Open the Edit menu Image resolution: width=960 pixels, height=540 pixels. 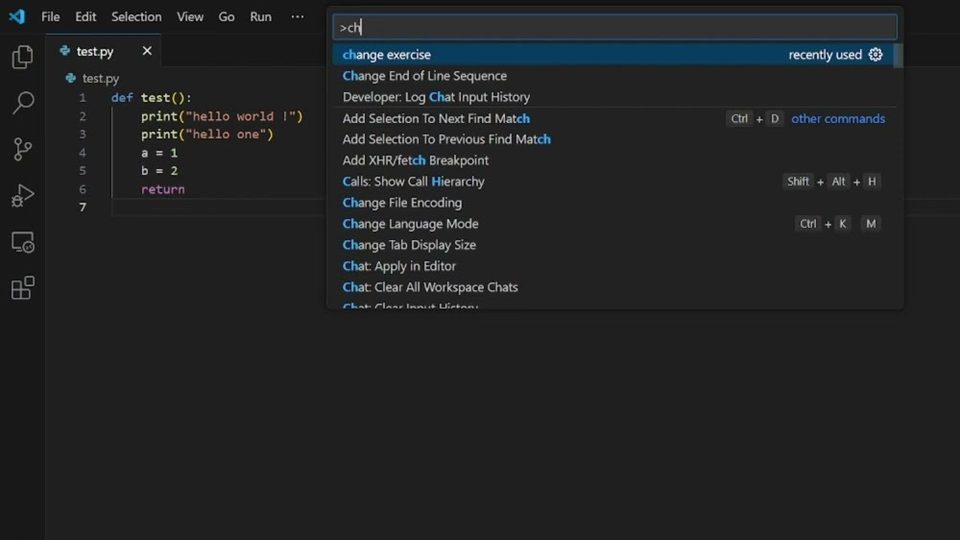tap(86, 17)
